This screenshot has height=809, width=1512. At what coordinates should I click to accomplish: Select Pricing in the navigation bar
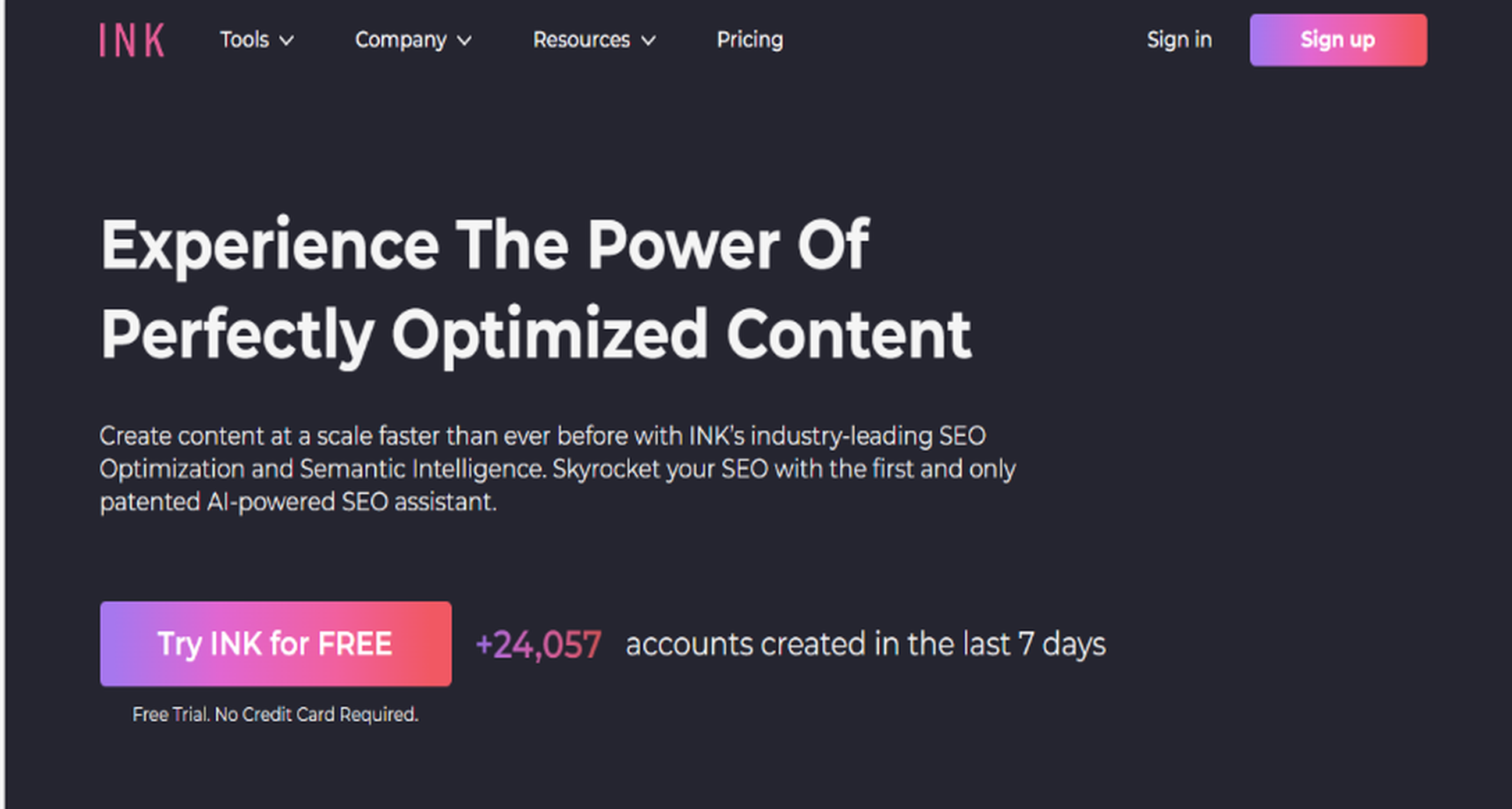(x=750, y=40)
